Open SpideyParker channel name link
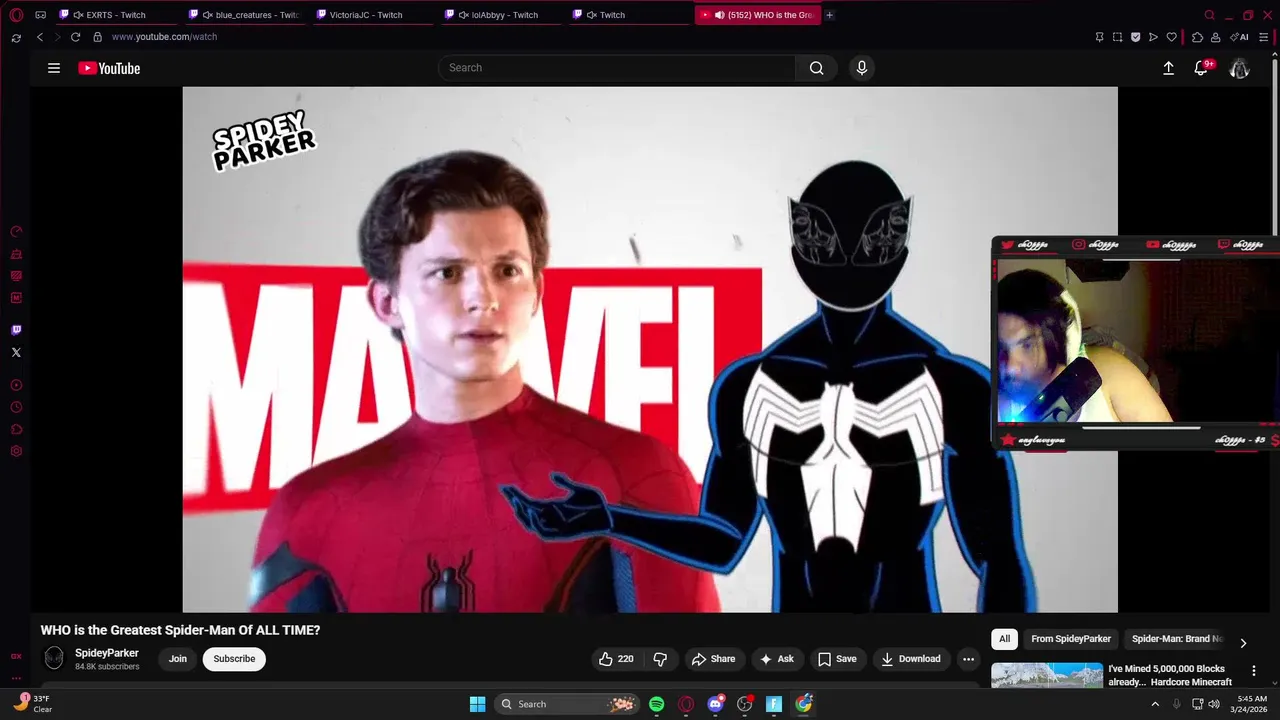The image size is (1280, 720). click(x=107, y=653)
